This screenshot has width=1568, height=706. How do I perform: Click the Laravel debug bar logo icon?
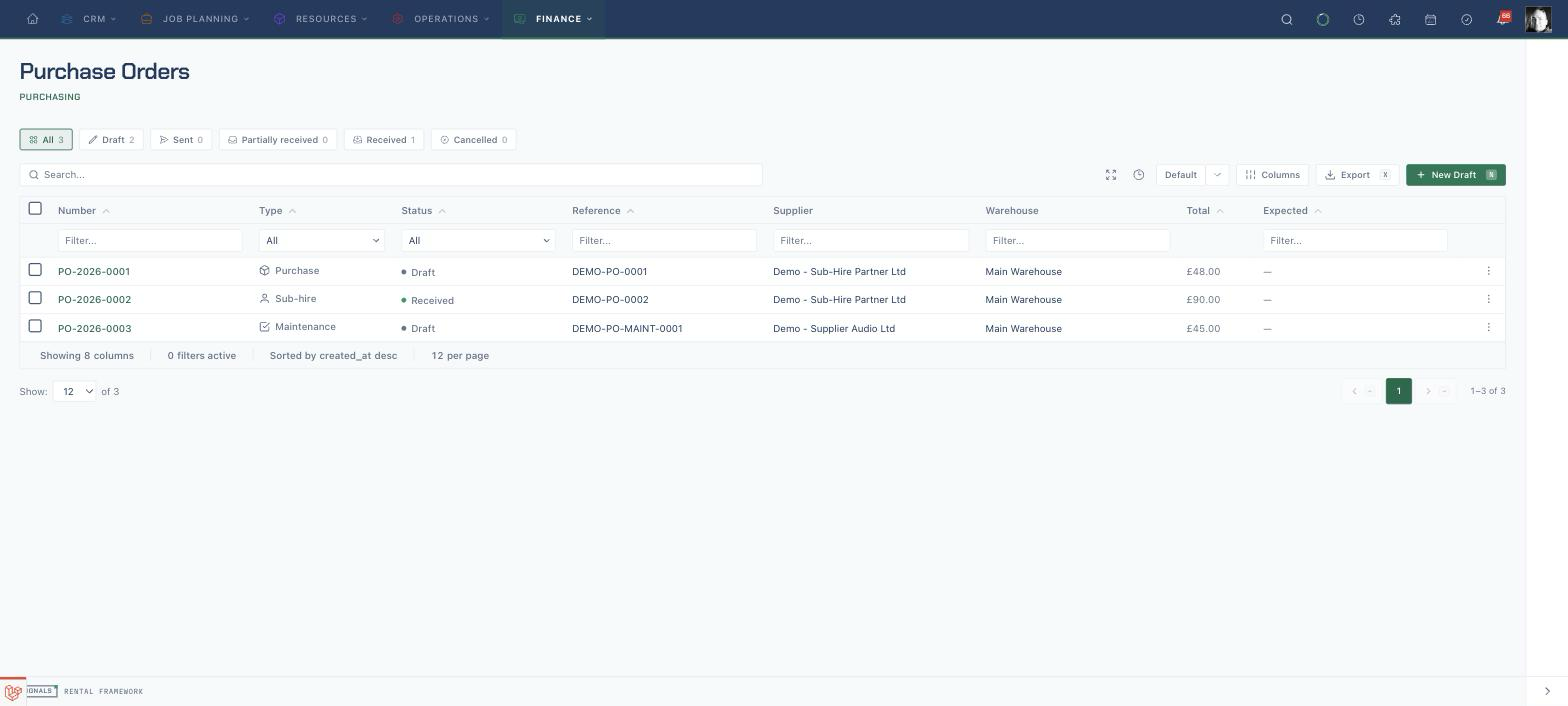click(13, 692)
